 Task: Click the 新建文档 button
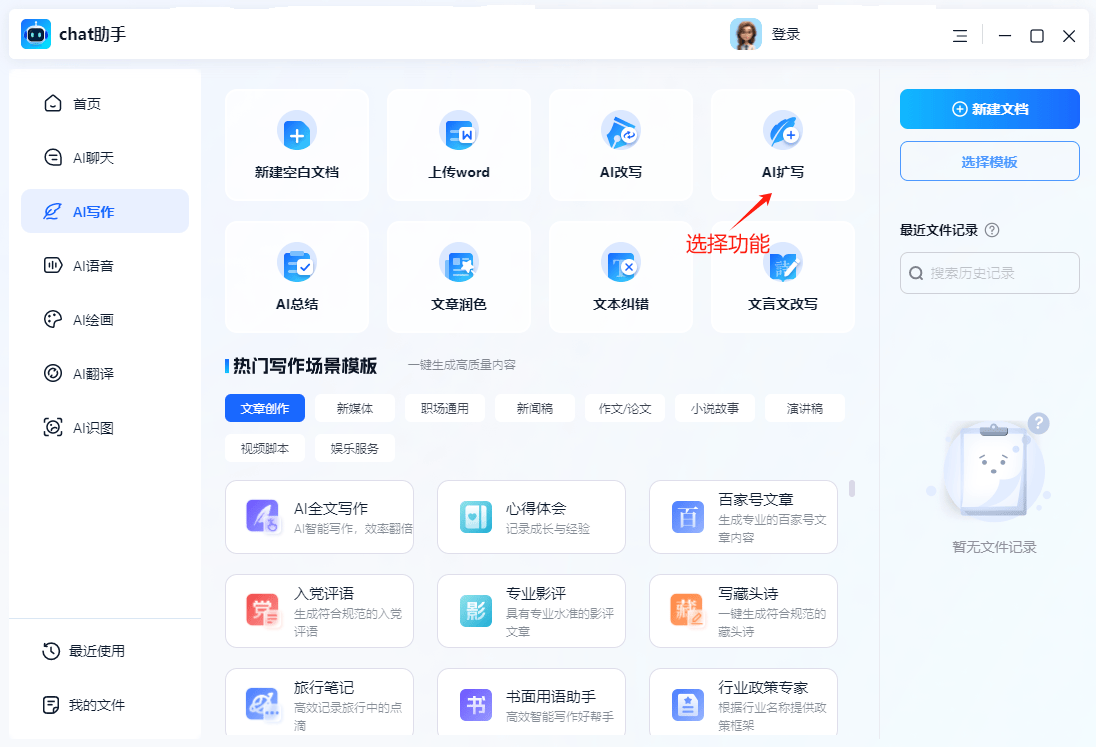(989, 109)
